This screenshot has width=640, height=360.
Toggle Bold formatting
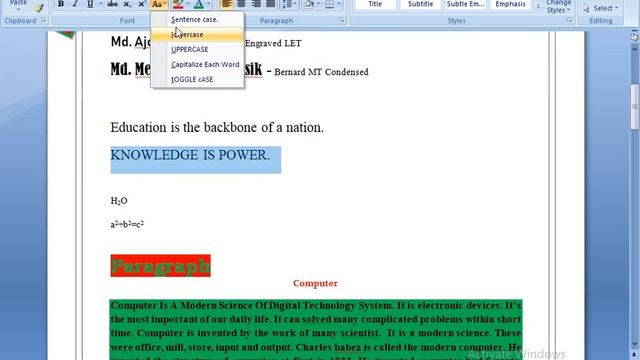click(61, 4)
